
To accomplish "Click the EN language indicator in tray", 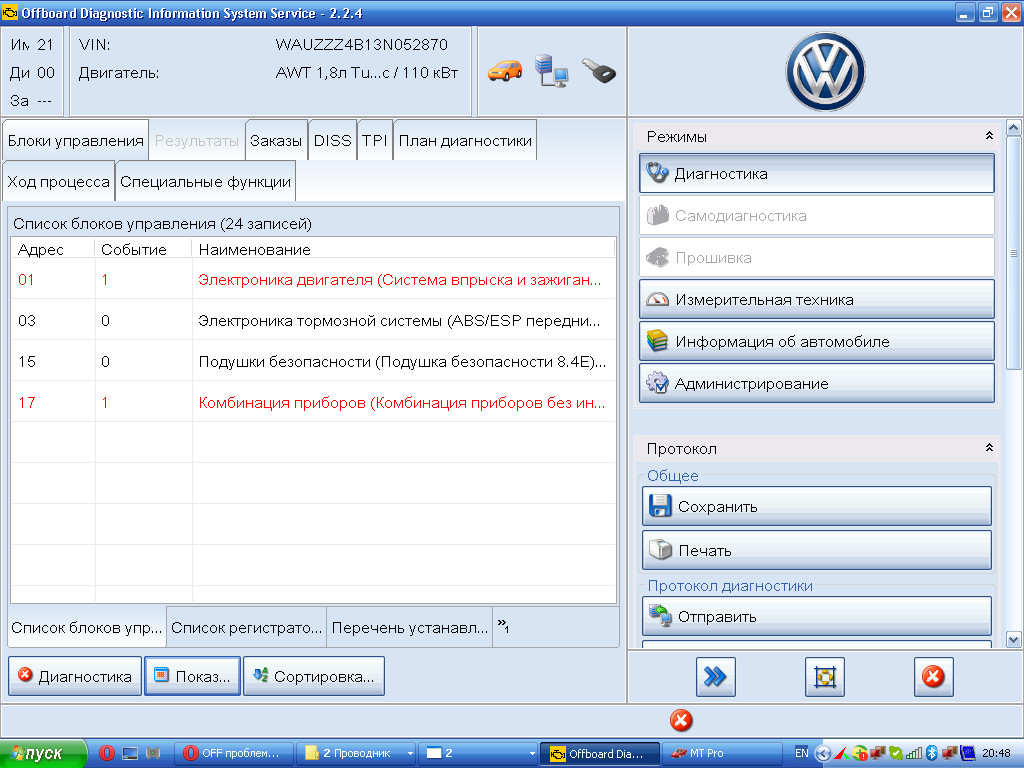I will click(801, 753).
